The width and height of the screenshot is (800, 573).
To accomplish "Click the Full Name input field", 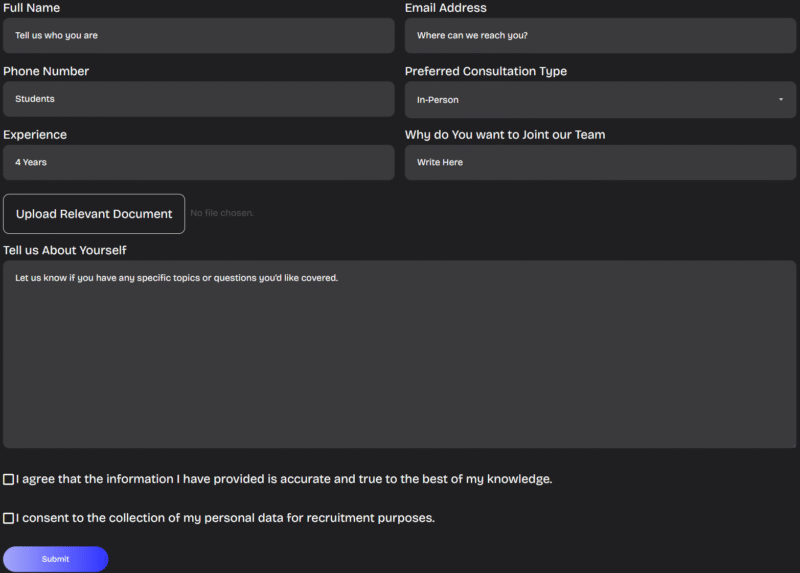I will coord(198,35).
